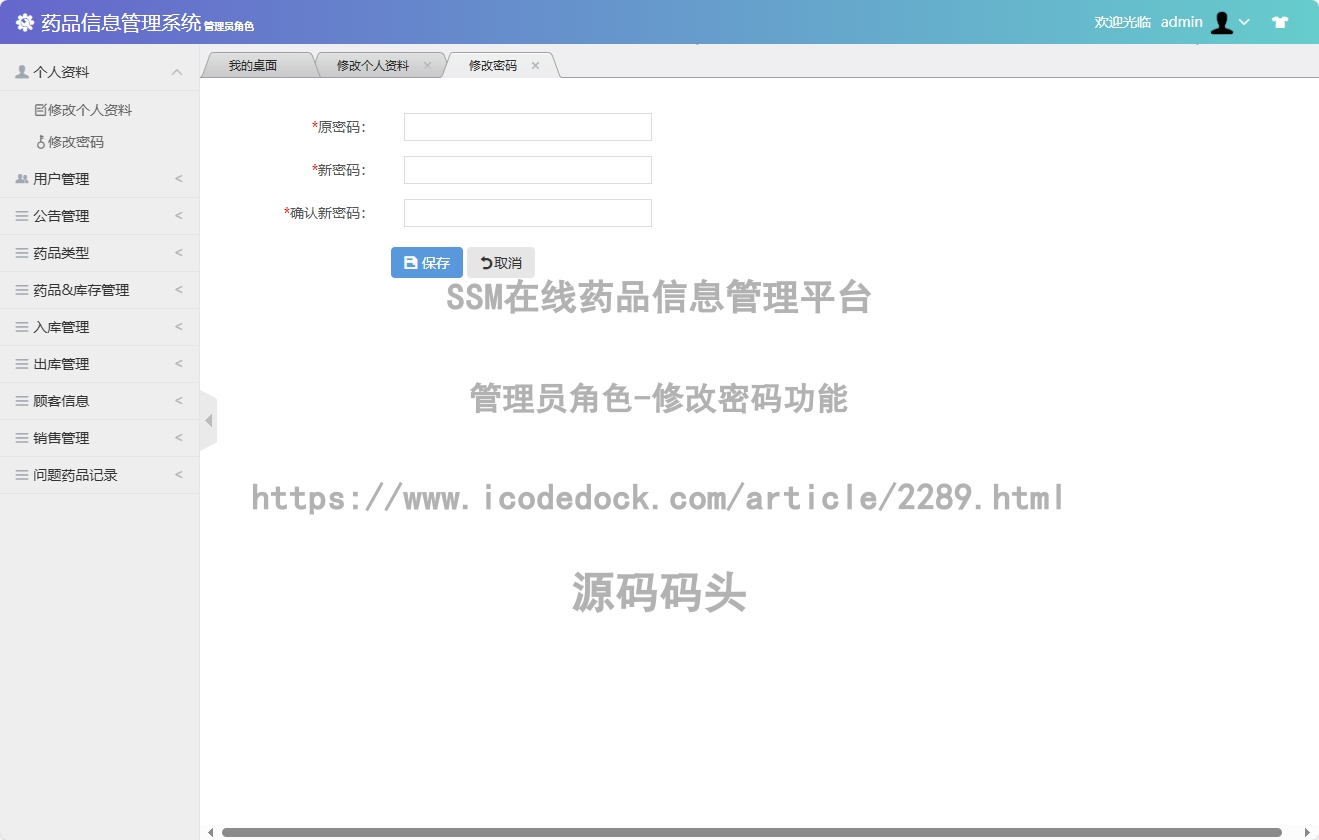
Task: Click the 保存 button
Action: click(427, 263)
